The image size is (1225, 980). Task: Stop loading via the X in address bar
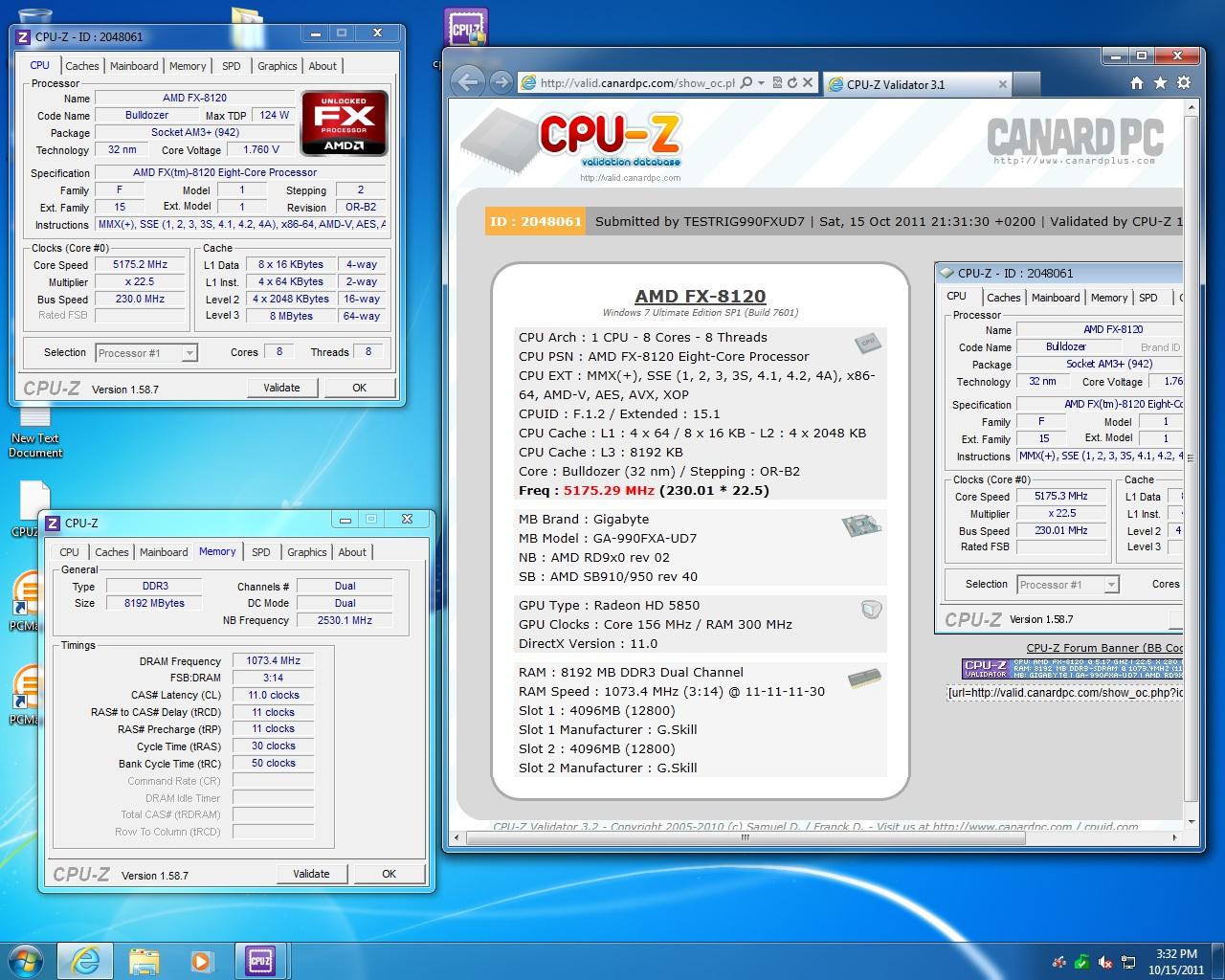(808, 83)
